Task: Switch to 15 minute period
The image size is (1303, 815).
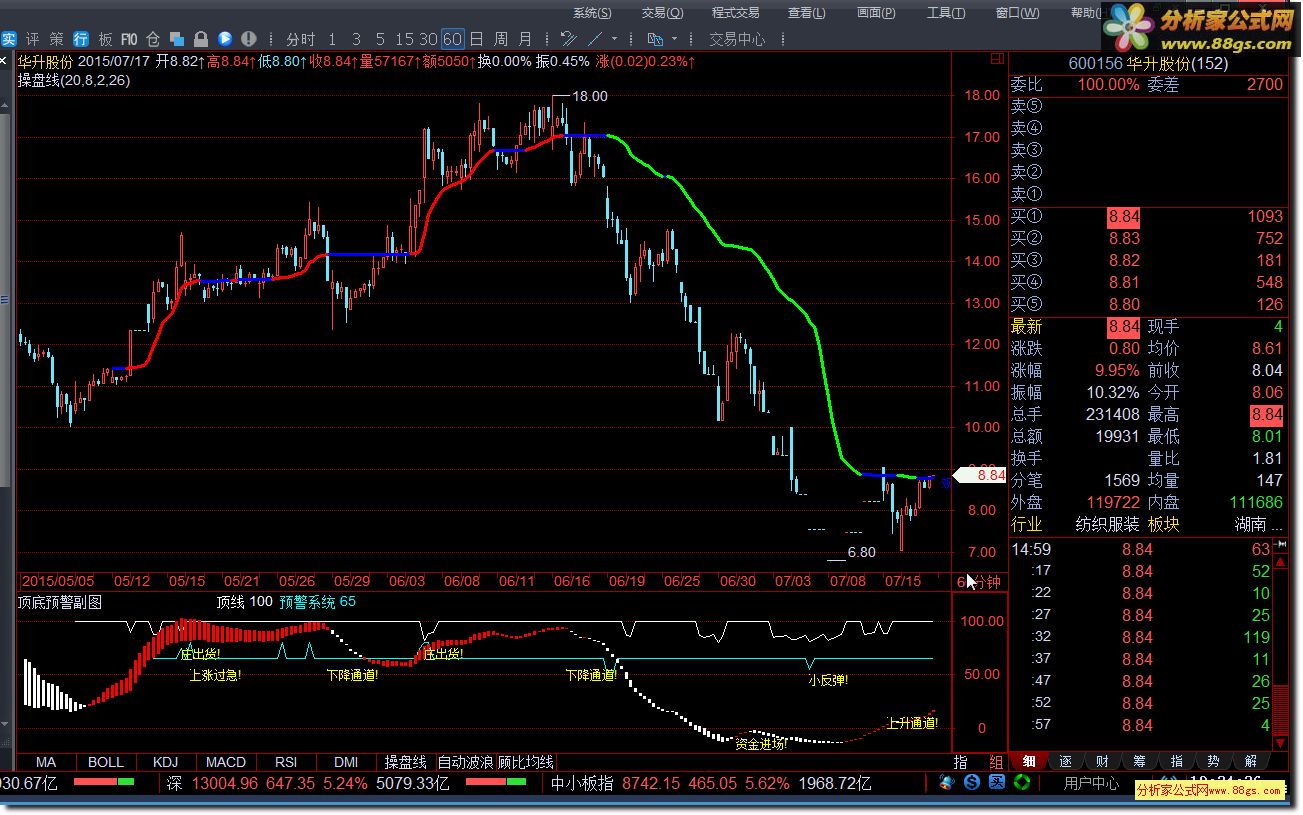Action: tap(404, 39)
